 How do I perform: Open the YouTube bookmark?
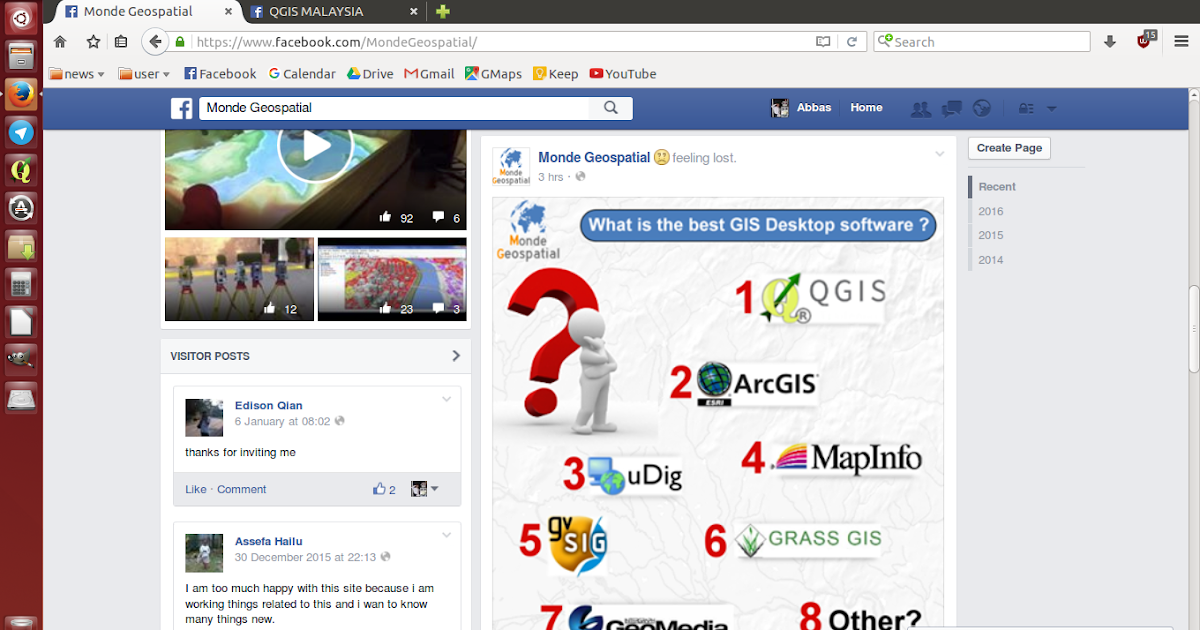point(623,74)
